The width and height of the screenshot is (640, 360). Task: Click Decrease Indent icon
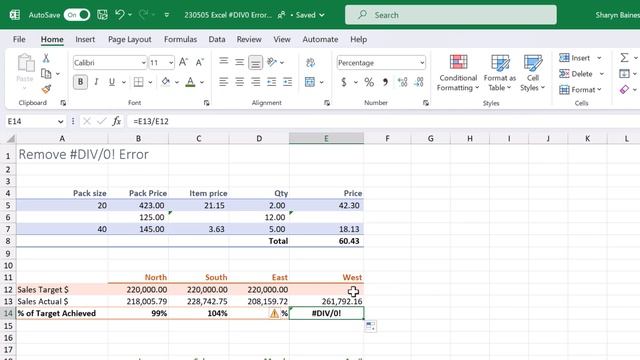[271, 82]
